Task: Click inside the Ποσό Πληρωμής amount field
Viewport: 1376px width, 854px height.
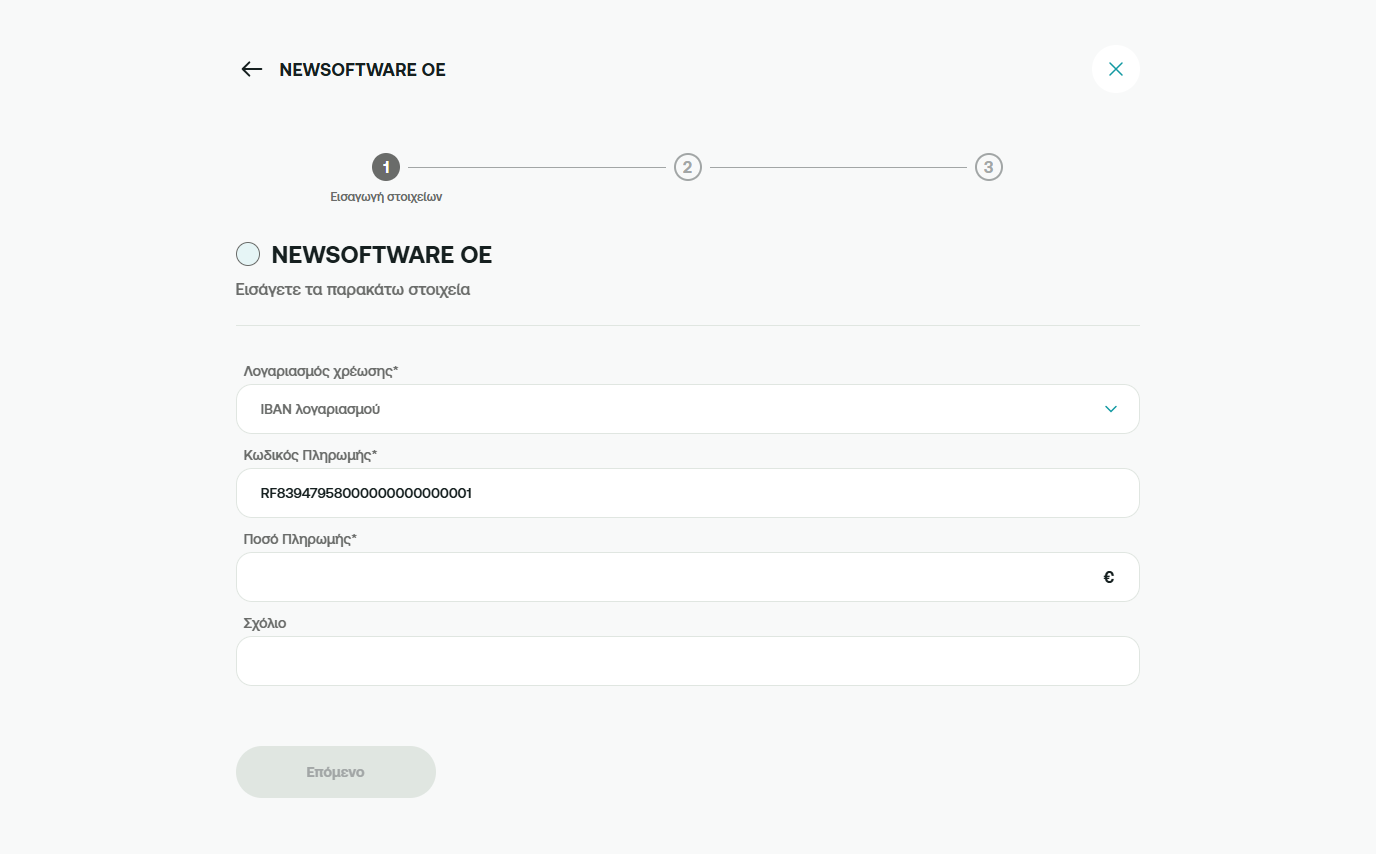Action: tap(660, 577)
